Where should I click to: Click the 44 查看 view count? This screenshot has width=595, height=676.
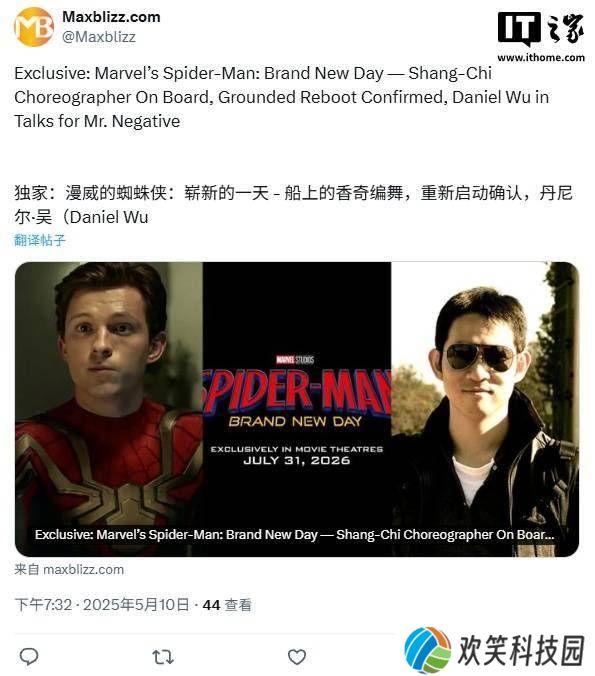[227, 604]
